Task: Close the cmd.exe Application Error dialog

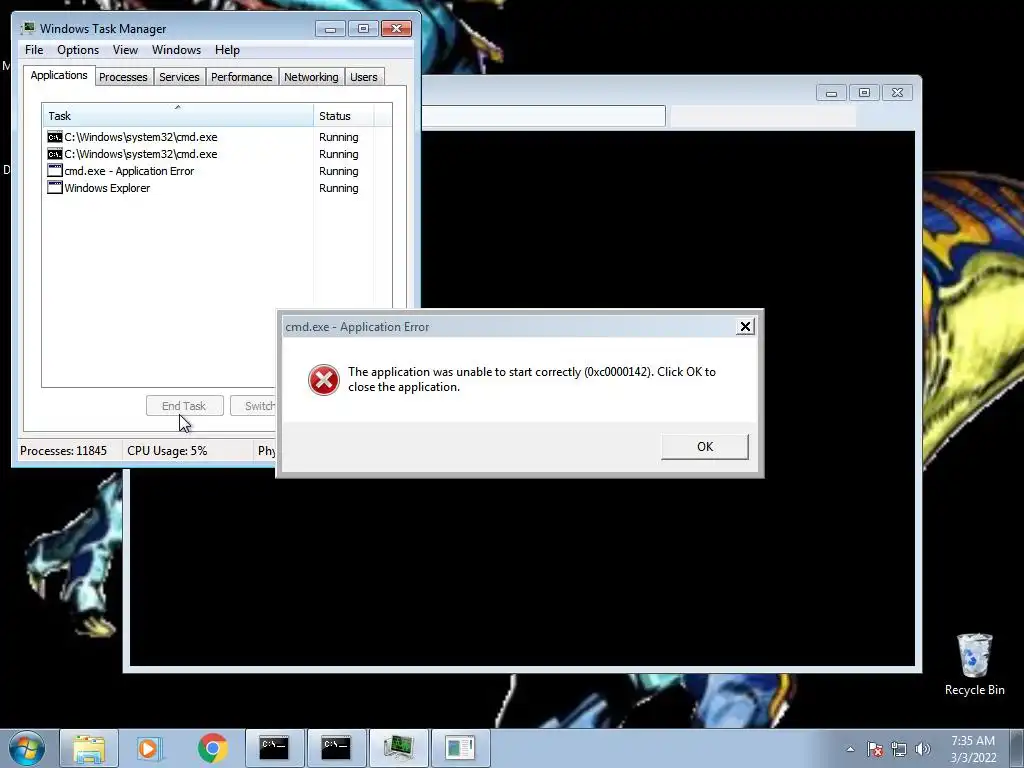Action: (744, 327)
